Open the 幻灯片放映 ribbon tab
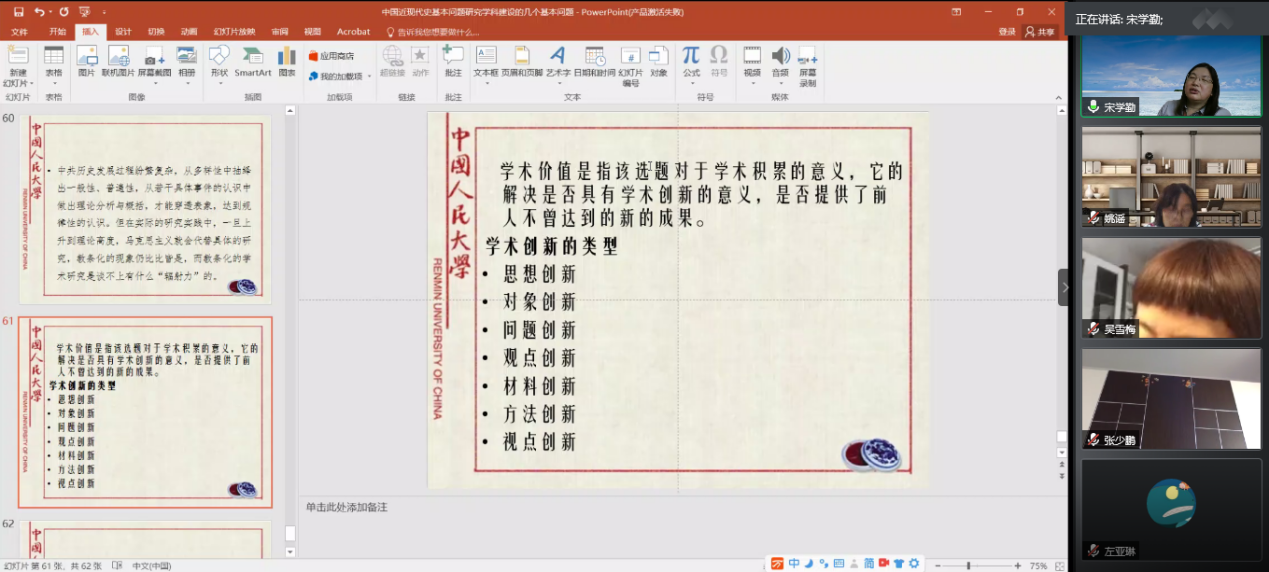This screenshot has width=1269, height=572. (x=234, y=32)
